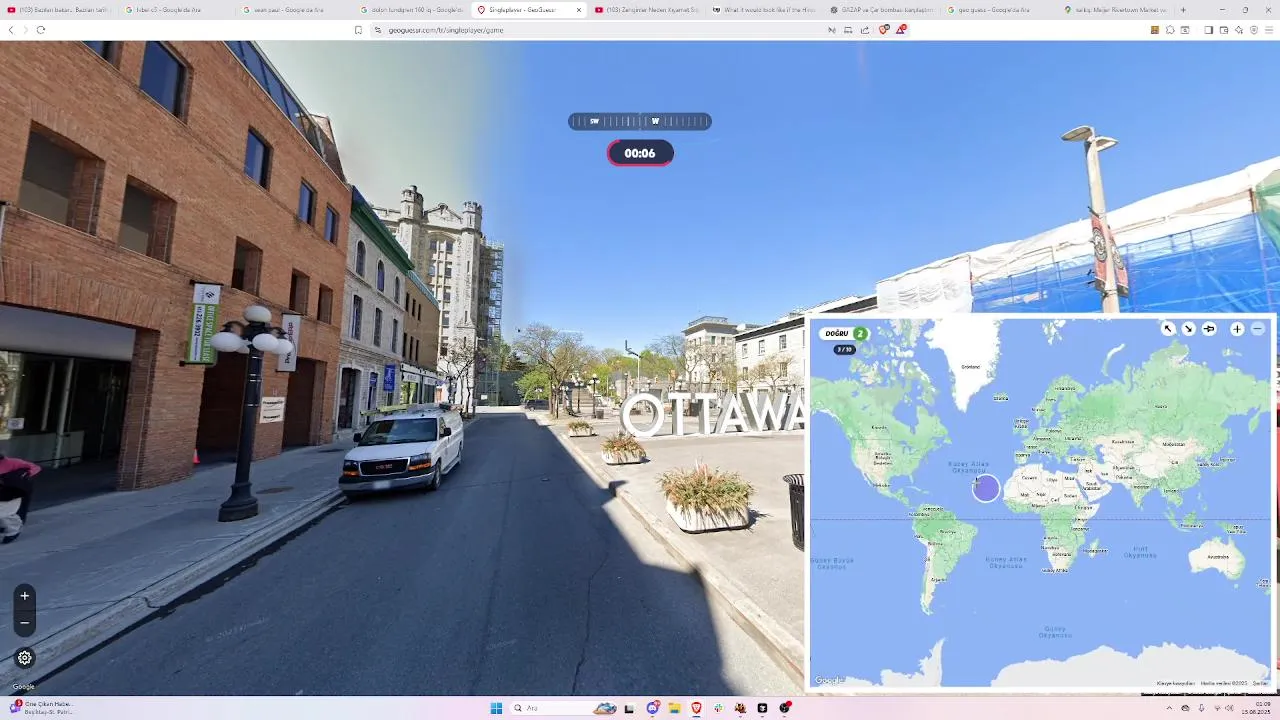
Task: Toggle the browser sidebar panel
Action: (1208, 30)
